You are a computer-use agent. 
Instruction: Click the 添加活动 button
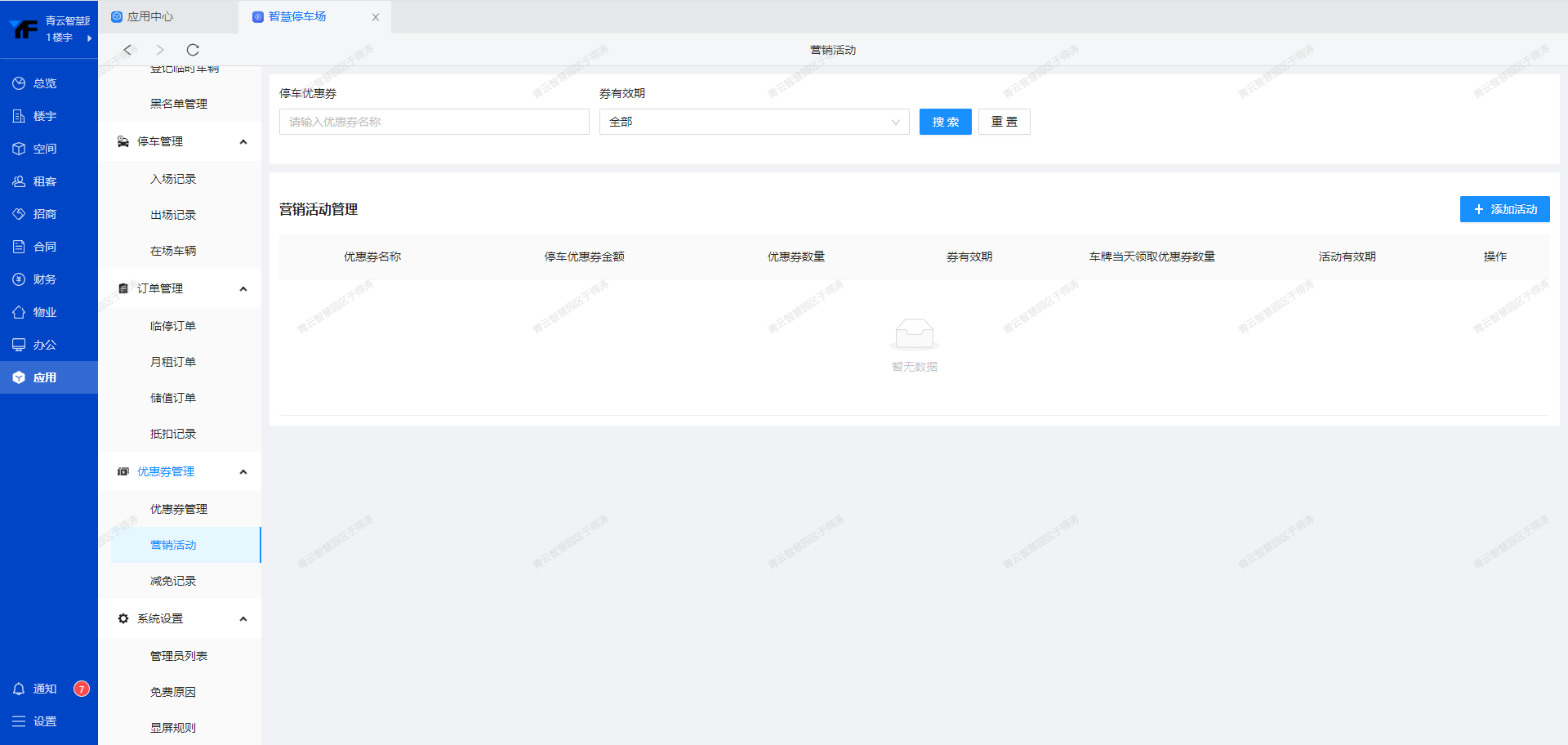(x=1504, y=209)
